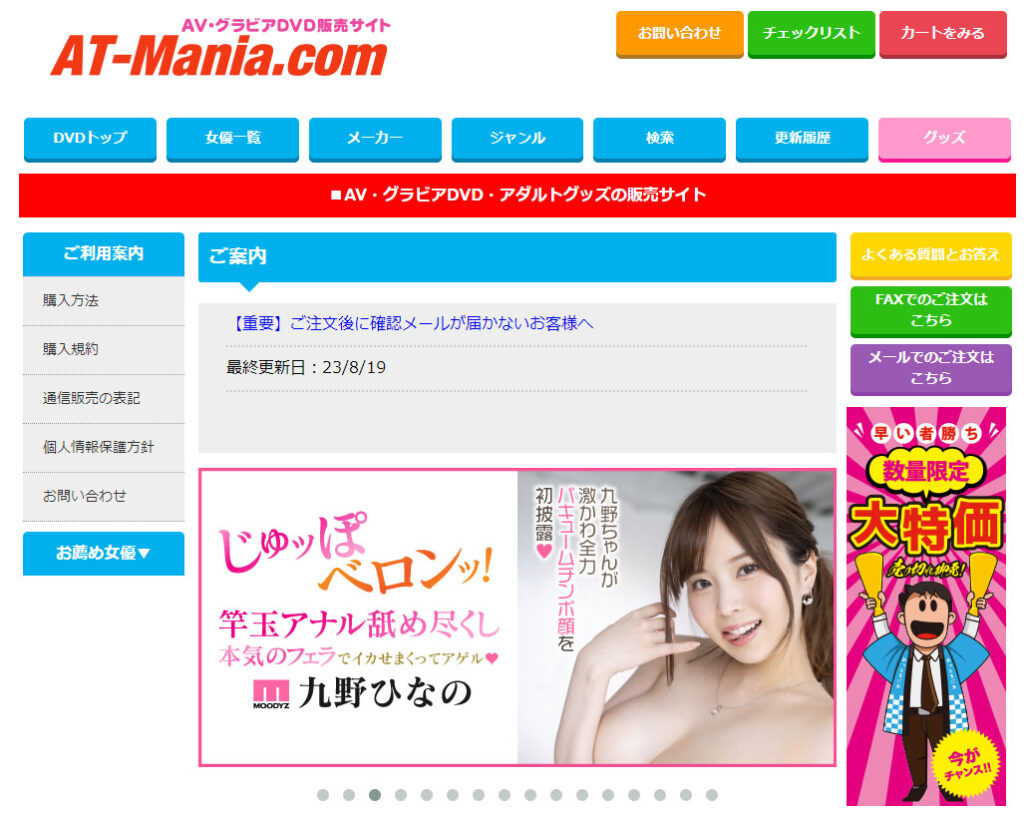The image size is (1024, 814).
Task: Open the 更新履歴 navigation tab
Action: 802,139
